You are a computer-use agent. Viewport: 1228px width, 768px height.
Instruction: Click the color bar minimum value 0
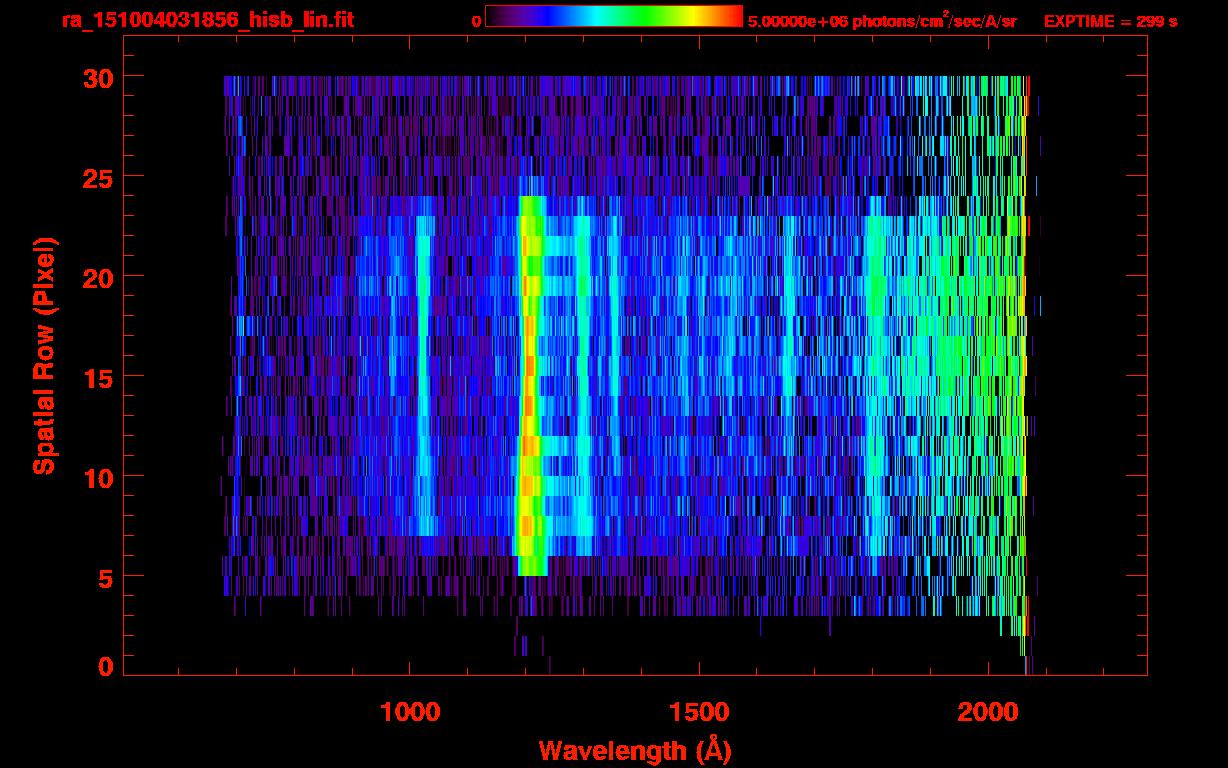[476, 21]
